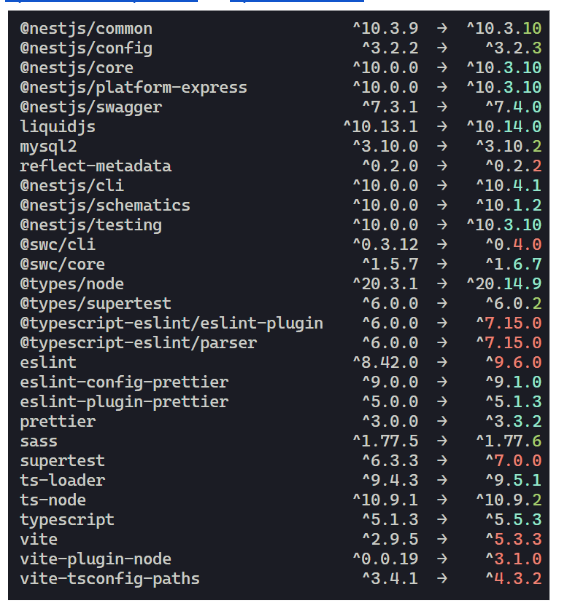Click the first blue link above the terminal

tap(101, 1)
